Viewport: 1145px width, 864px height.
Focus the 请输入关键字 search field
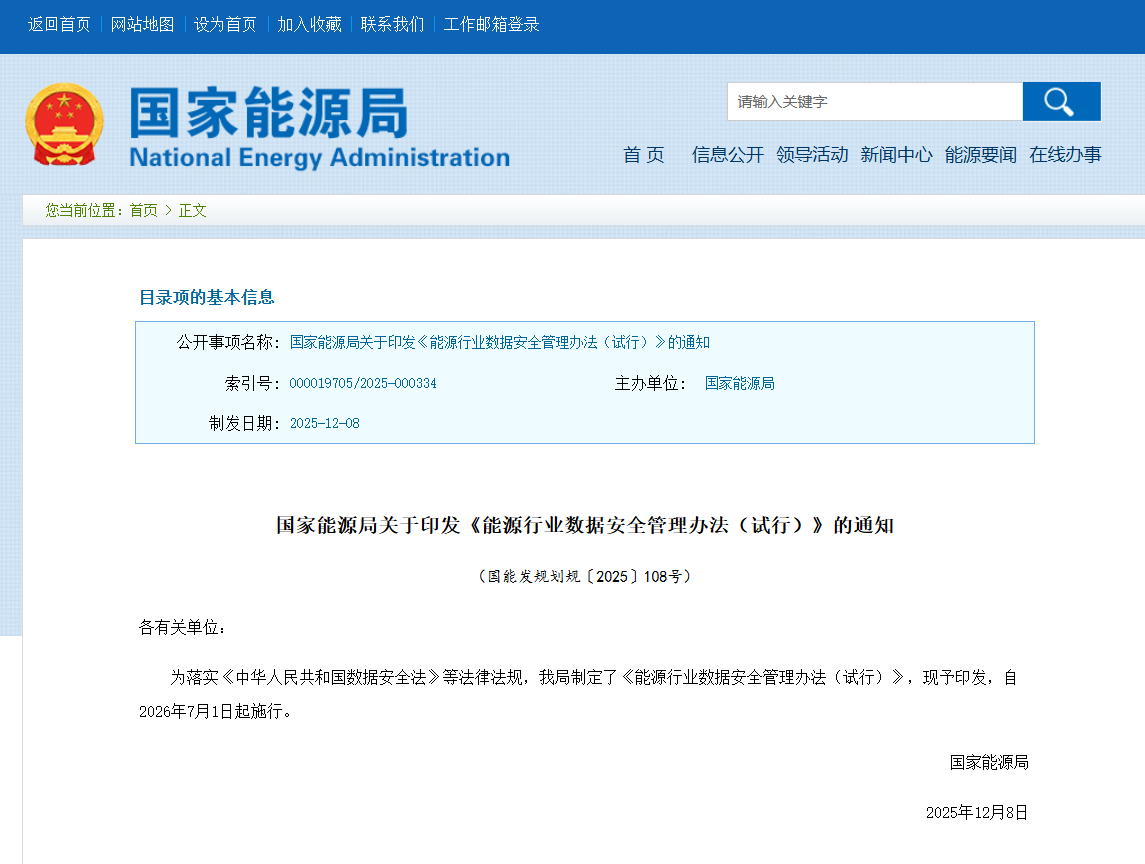click(x=874, y=102)
